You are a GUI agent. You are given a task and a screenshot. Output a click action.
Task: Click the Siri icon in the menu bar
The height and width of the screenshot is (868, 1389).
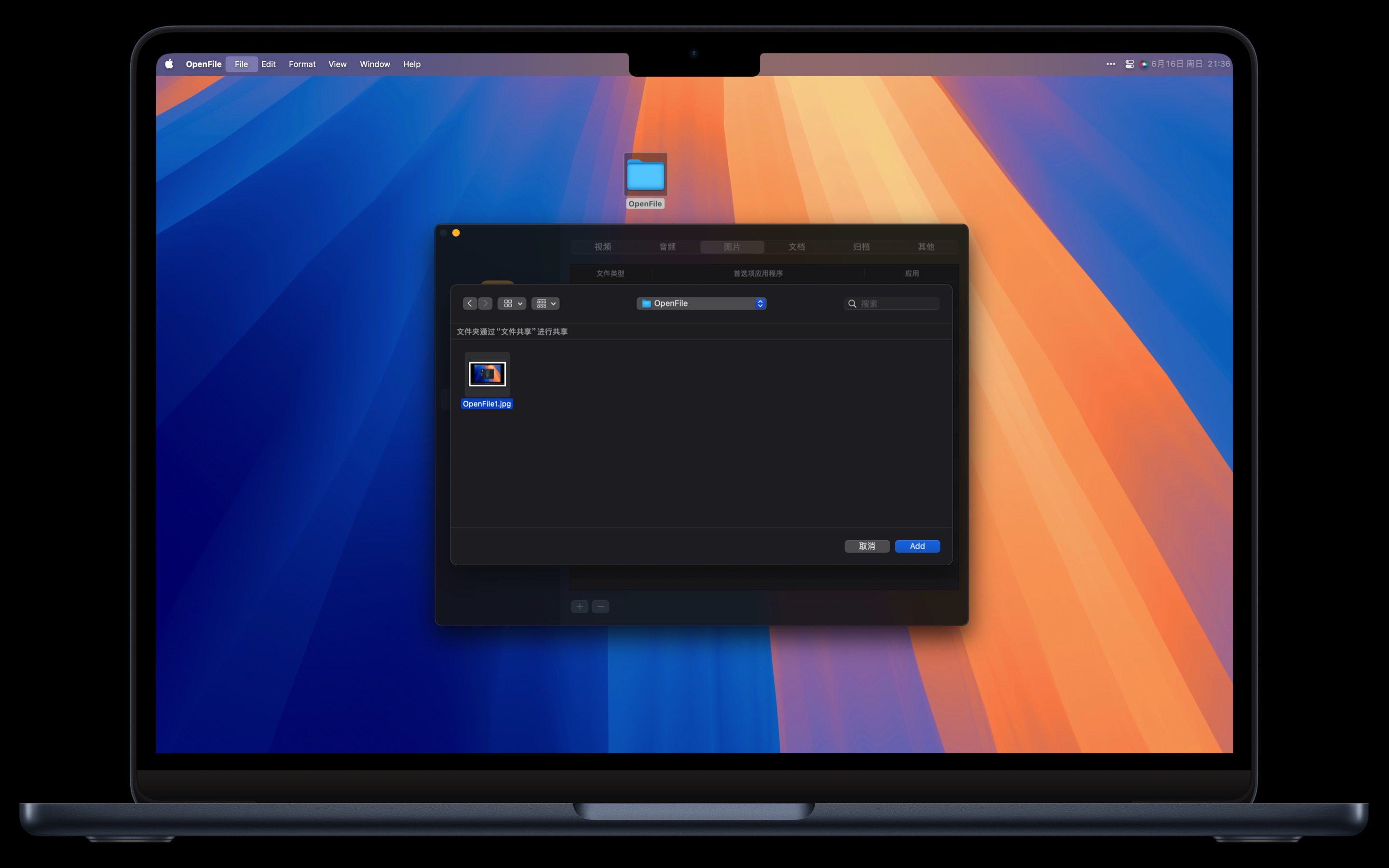point(1144,64)
